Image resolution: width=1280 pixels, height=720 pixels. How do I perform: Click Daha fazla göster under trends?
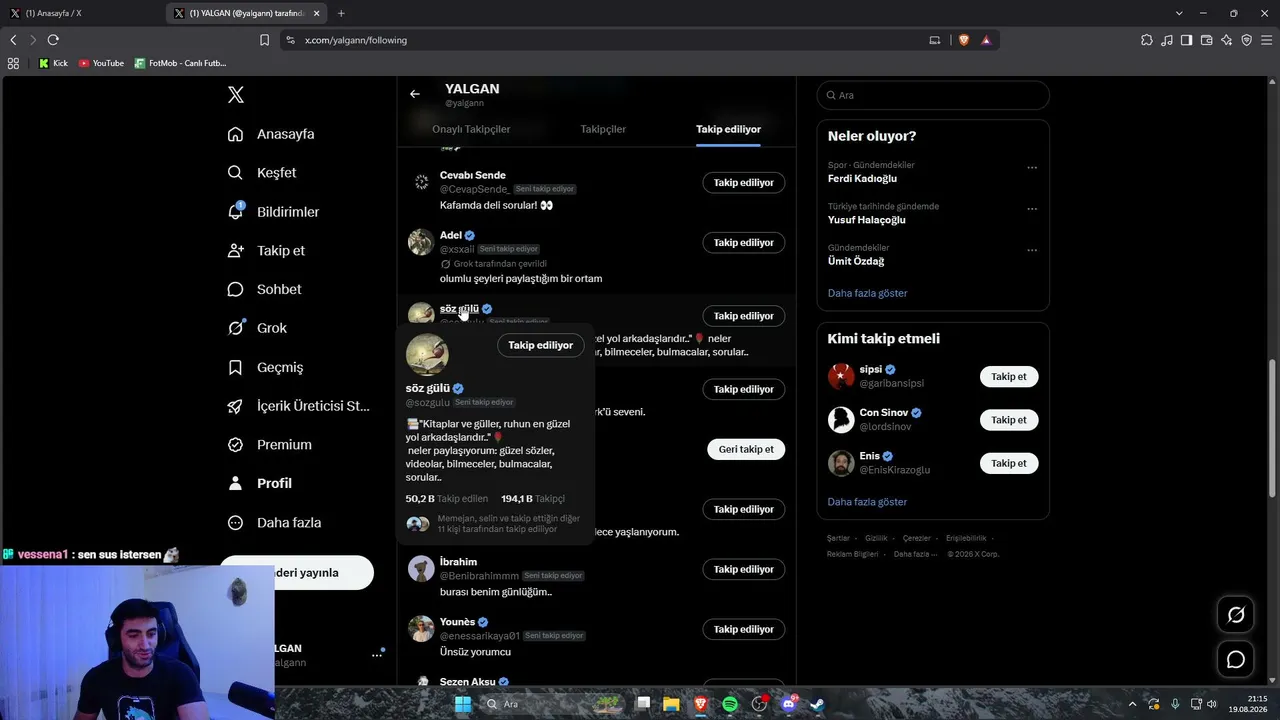click(868, 293)
